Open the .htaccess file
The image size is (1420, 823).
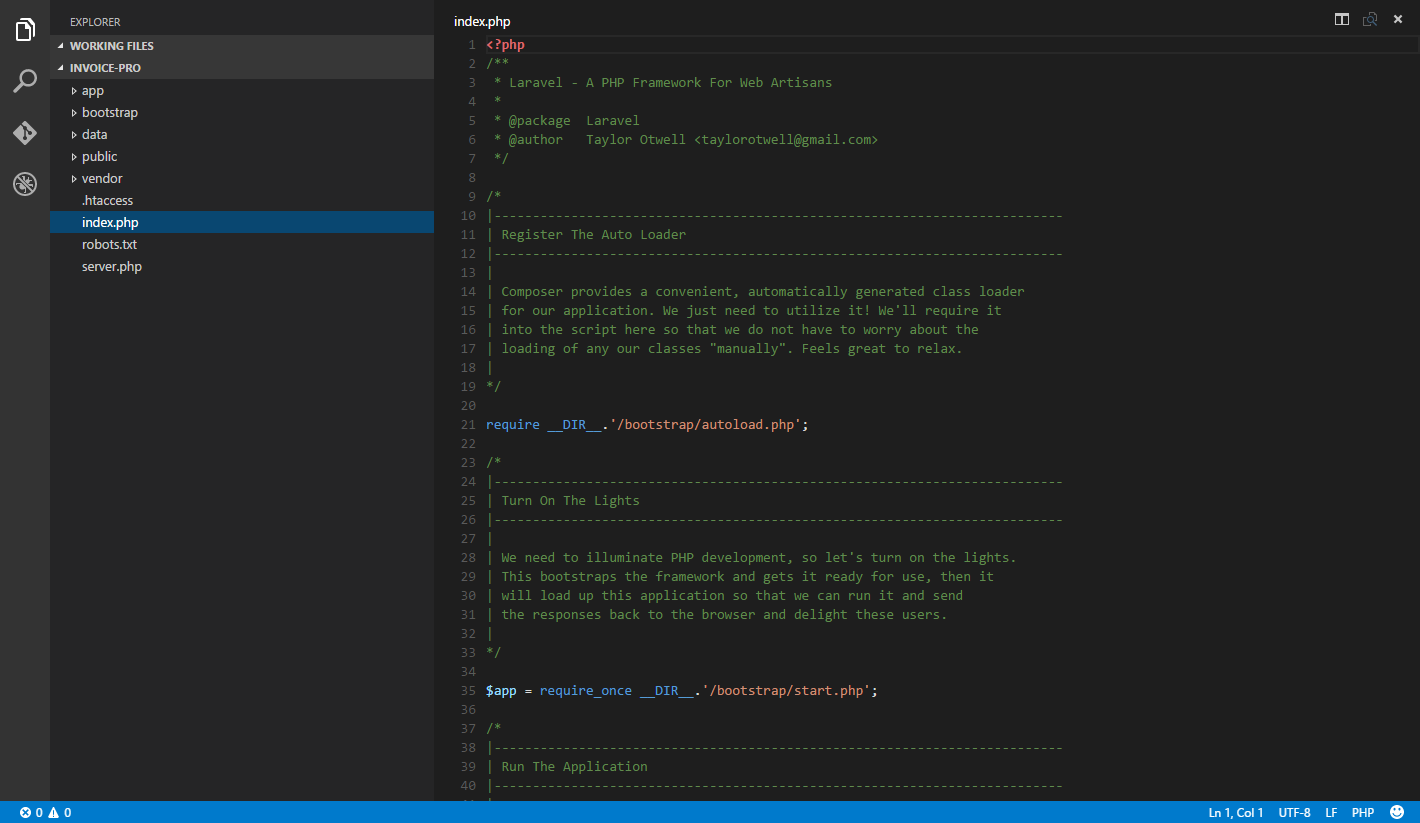click(242, 200)
